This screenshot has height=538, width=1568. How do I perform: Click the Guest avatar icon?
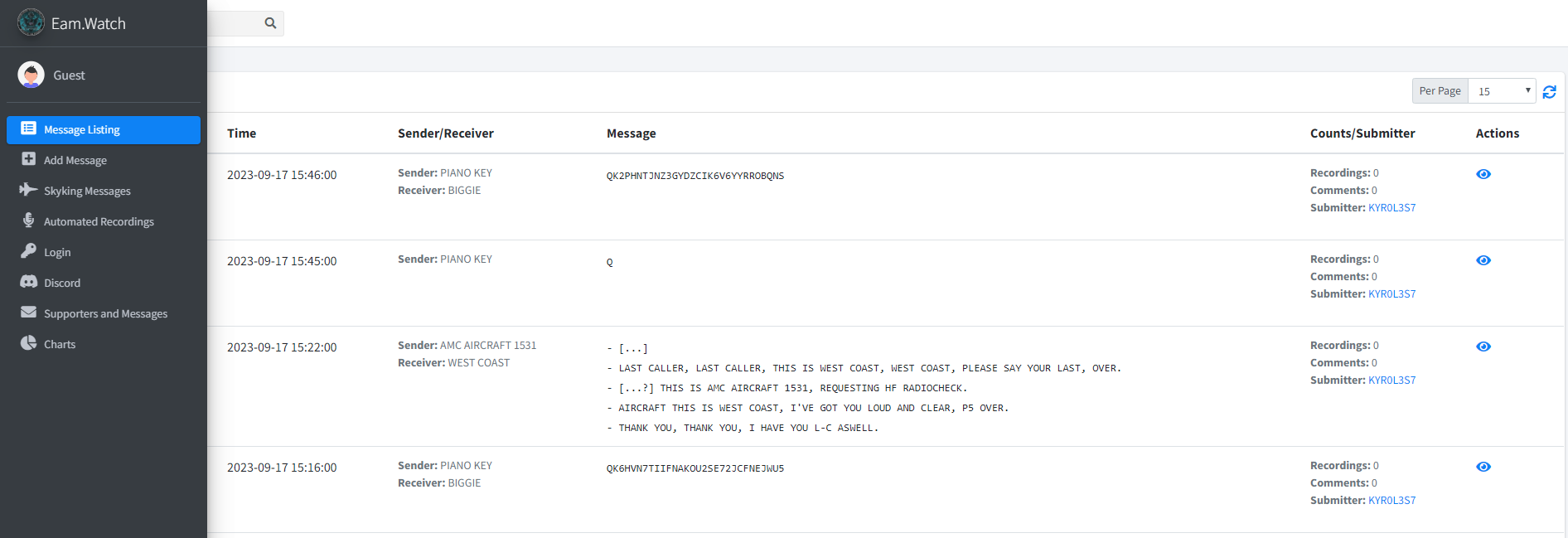pos(31,75)
